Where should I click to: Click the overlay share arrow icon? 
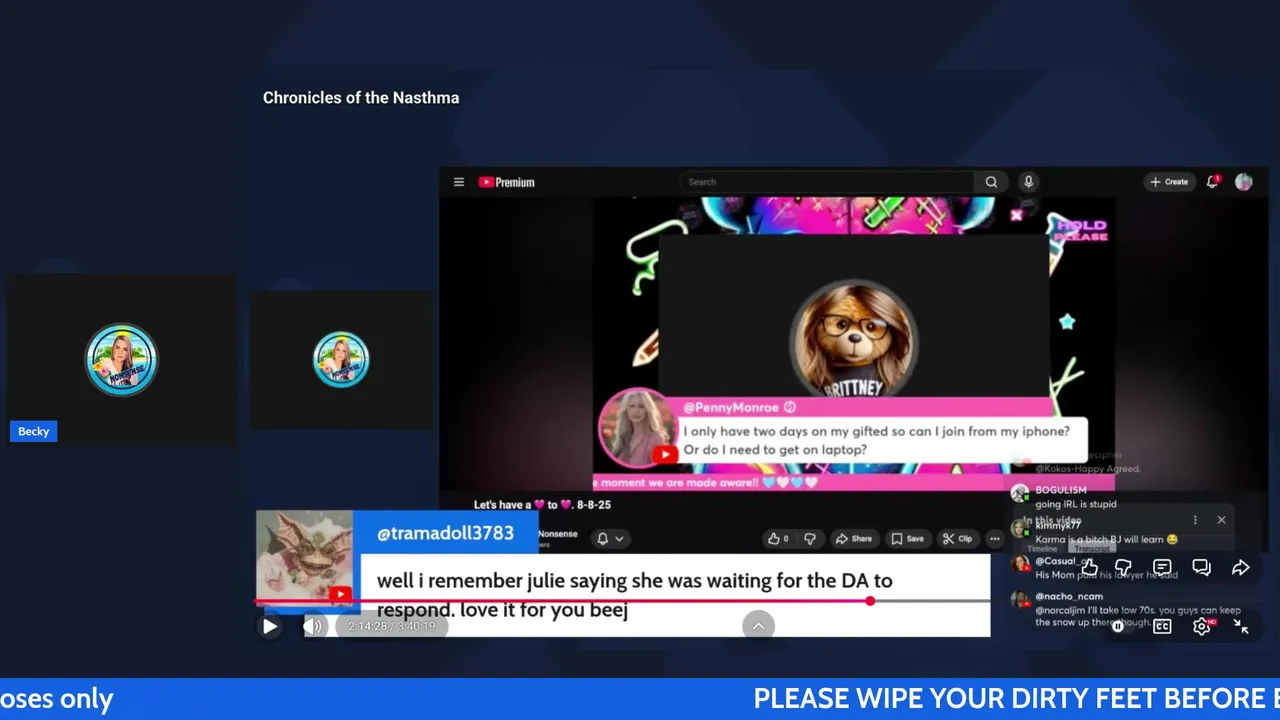click(1240, 568)
